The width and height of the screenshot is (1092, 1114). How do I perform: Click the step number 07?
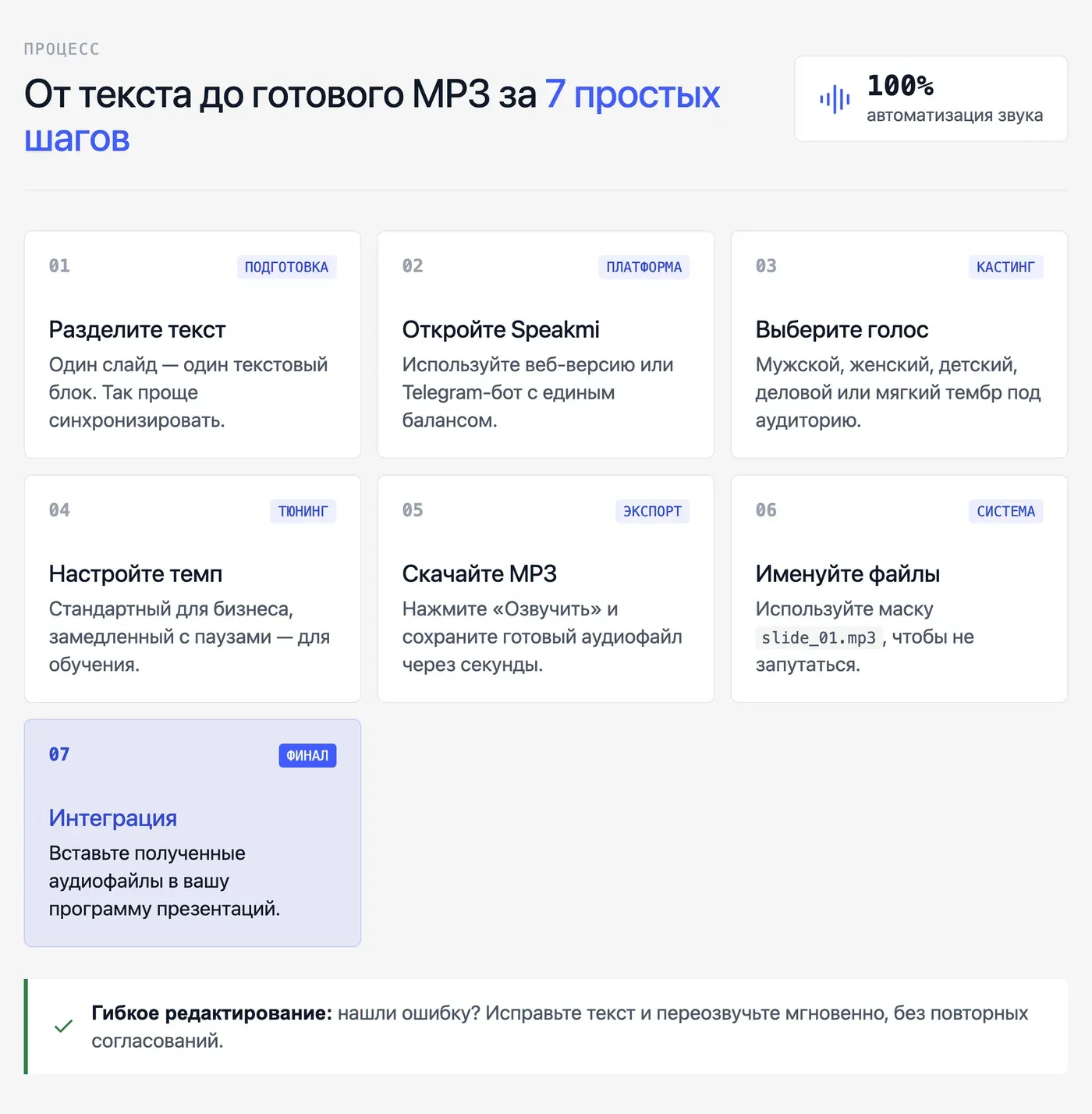tap(59, 754)
